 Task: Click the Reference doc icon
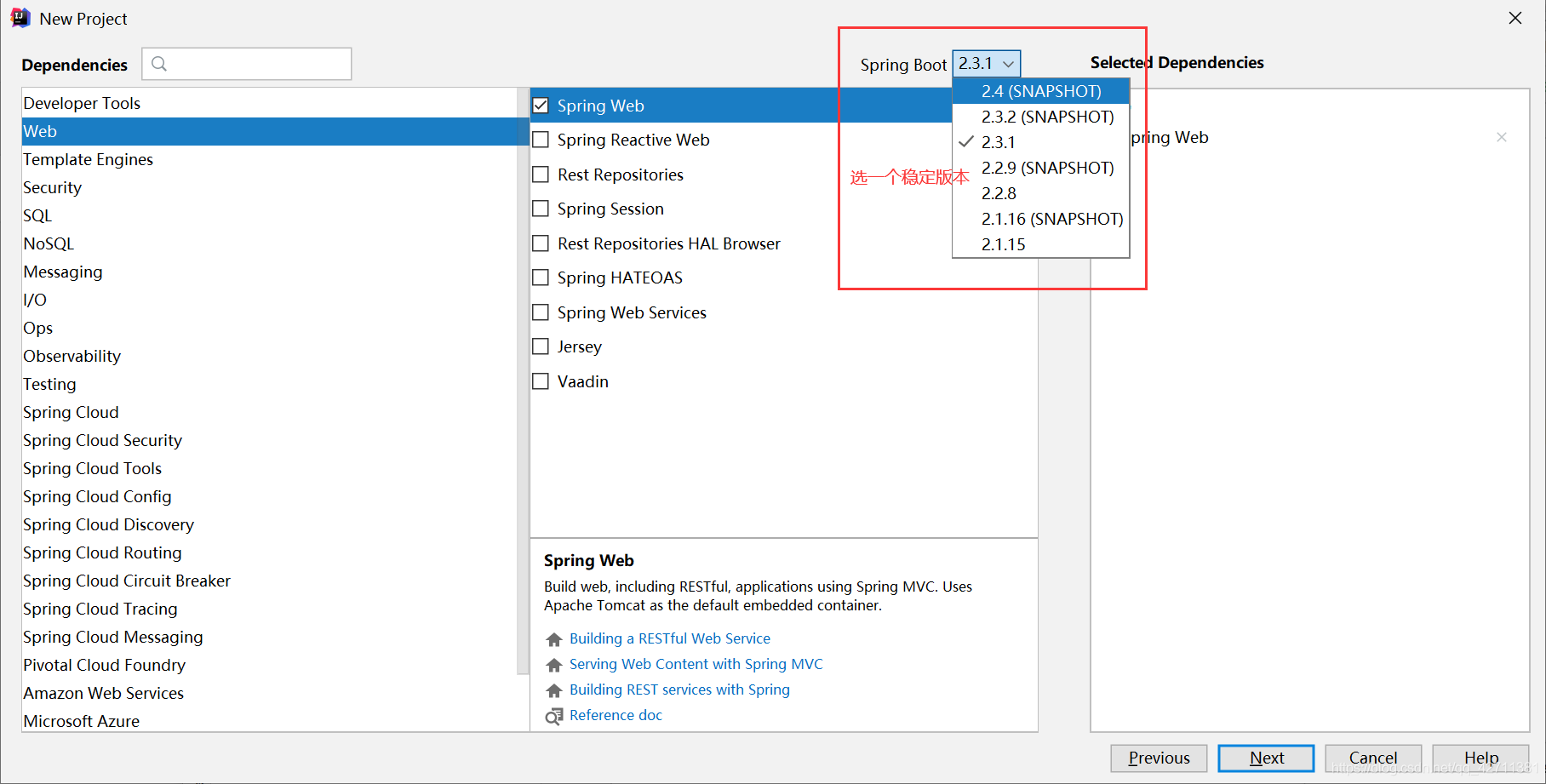(554, 716)
